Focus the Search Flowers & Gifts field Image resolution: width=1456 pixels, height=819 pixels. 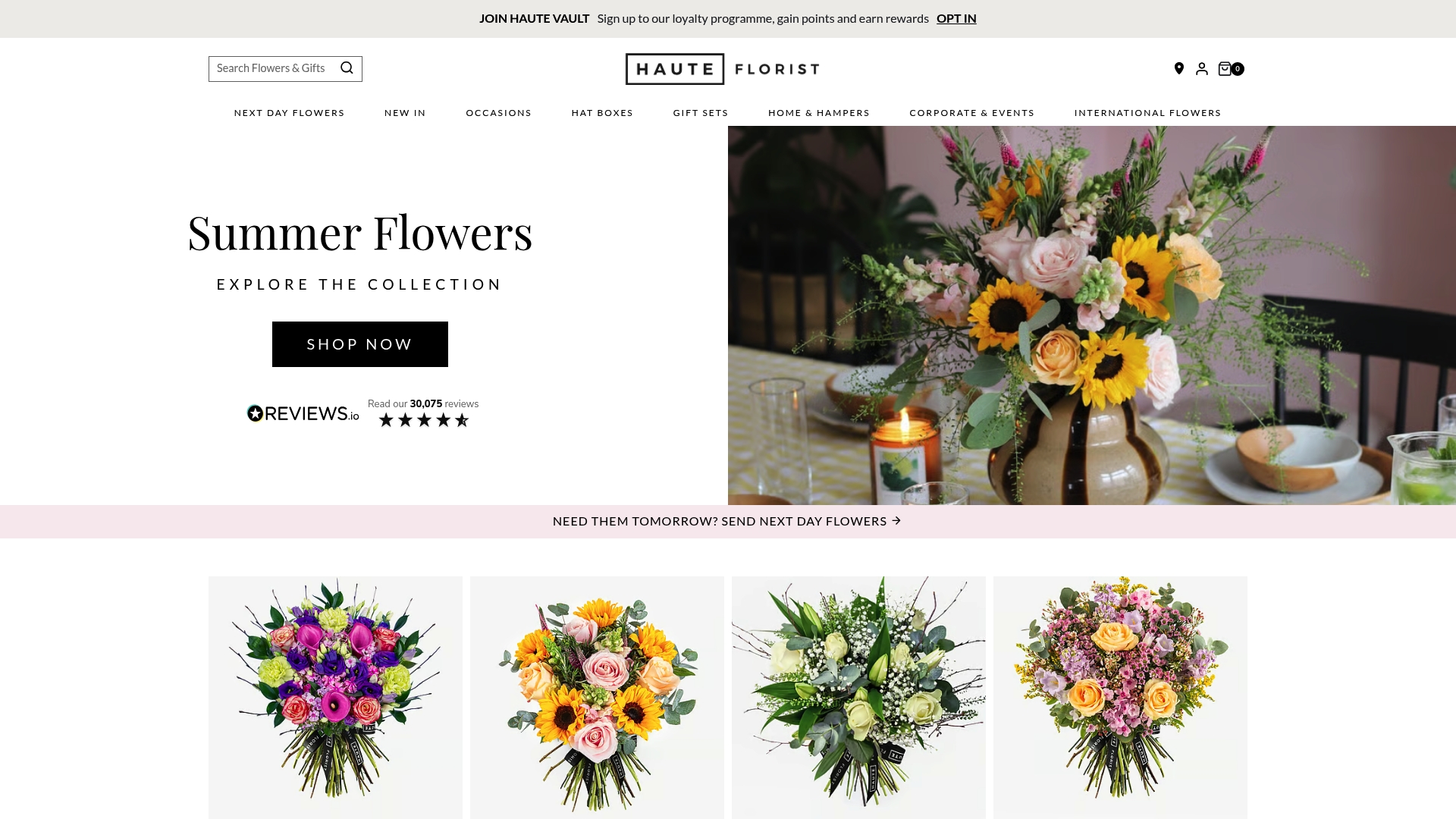(285, 69)
